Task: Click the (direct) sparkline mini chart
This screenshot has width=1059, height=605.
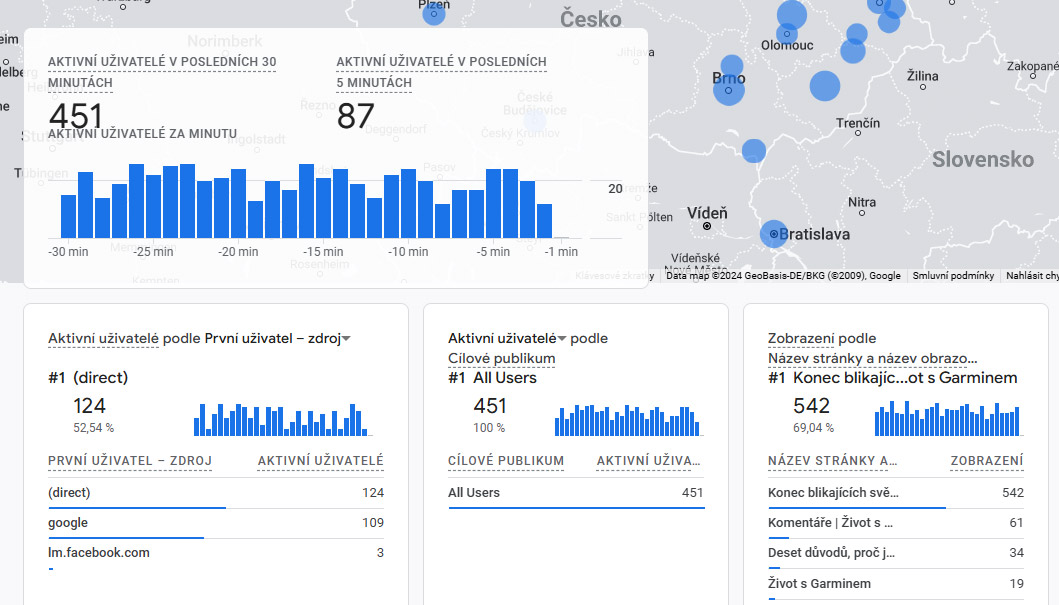Action: pyautogui.click(x=282, y=420)
